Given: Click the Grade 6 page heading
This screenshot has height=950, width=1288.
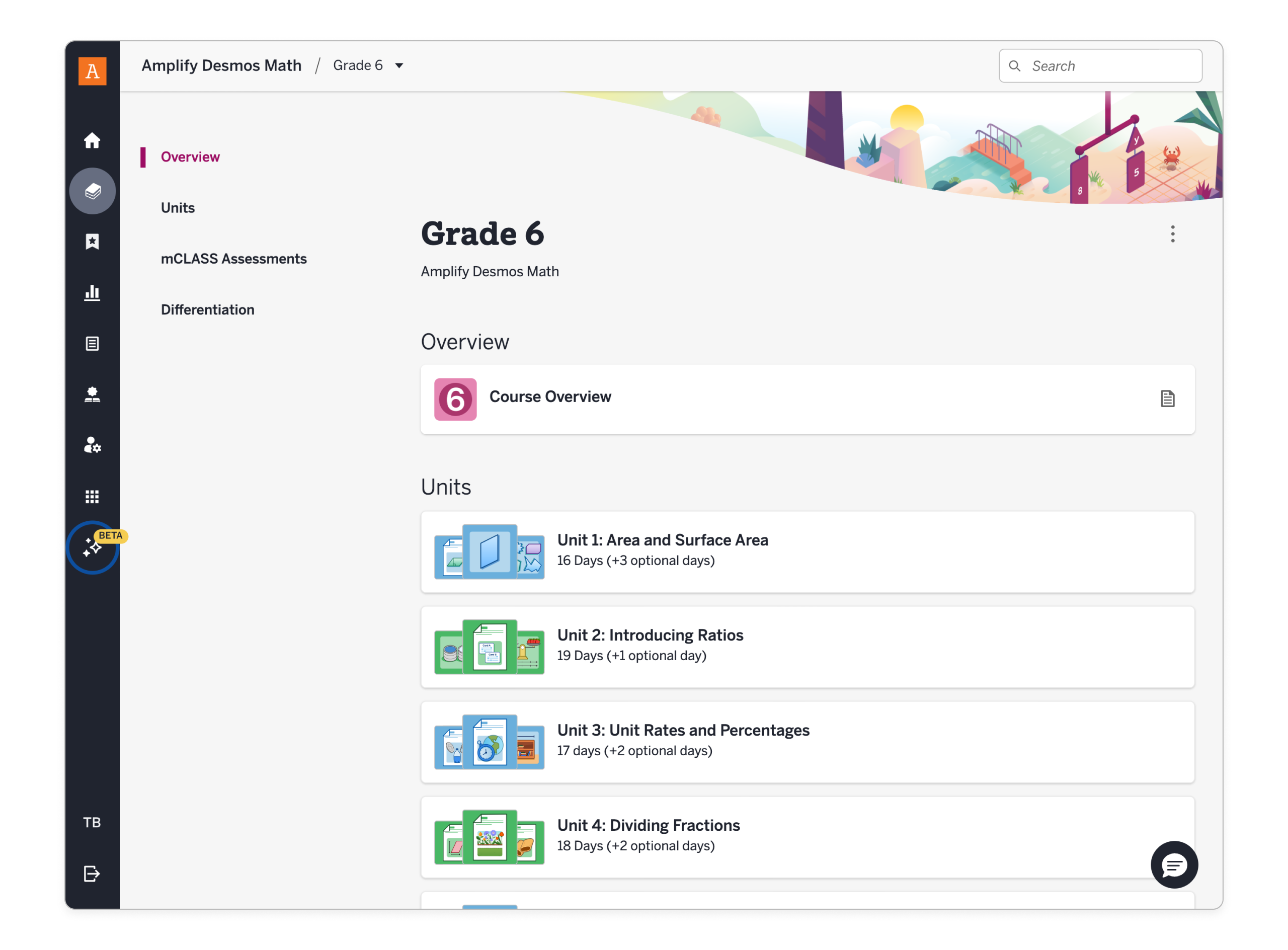Looking at the screenshot, I should click(x=484, y=234).
